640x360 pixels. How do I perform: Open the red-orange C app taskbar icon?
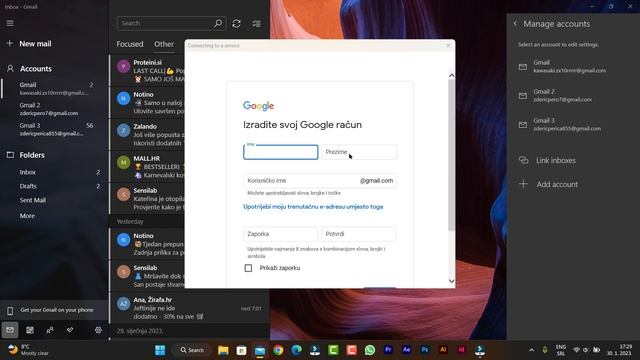[x=351, y=350]
